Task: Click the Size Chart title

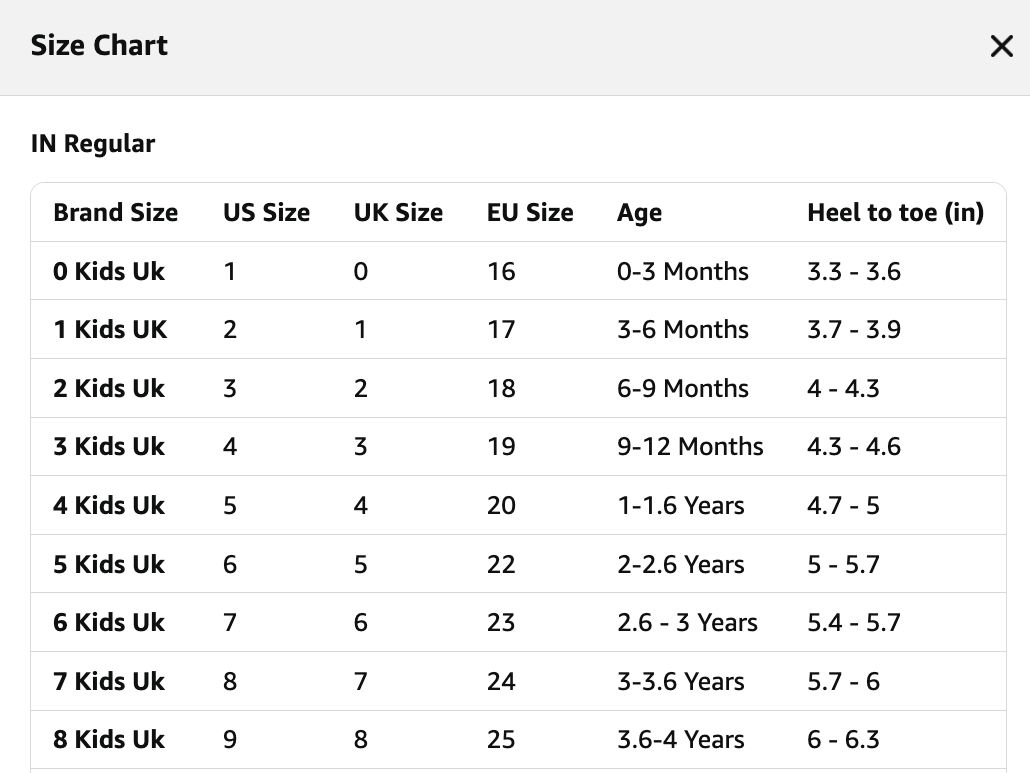Action: pos(99,46)
